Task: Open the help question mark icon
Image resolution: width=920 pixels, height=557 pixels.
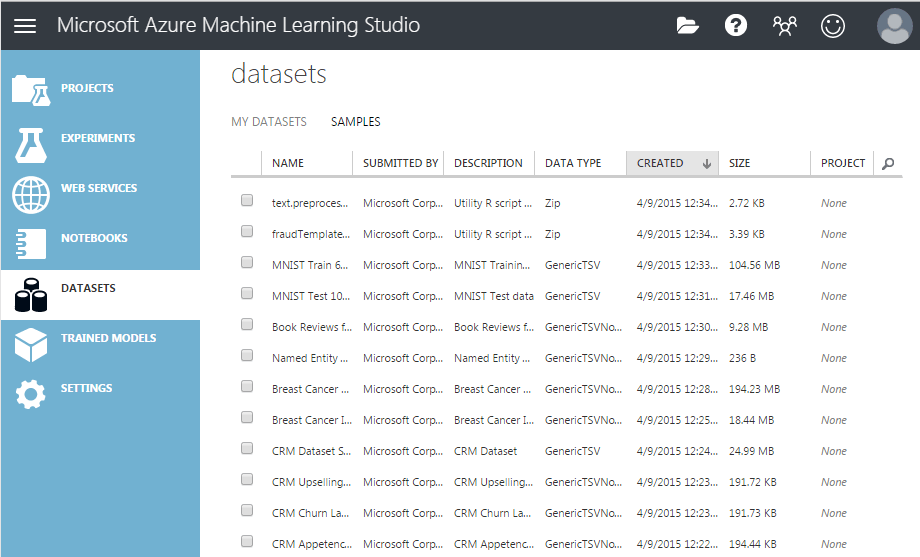Action: point(736,25)
